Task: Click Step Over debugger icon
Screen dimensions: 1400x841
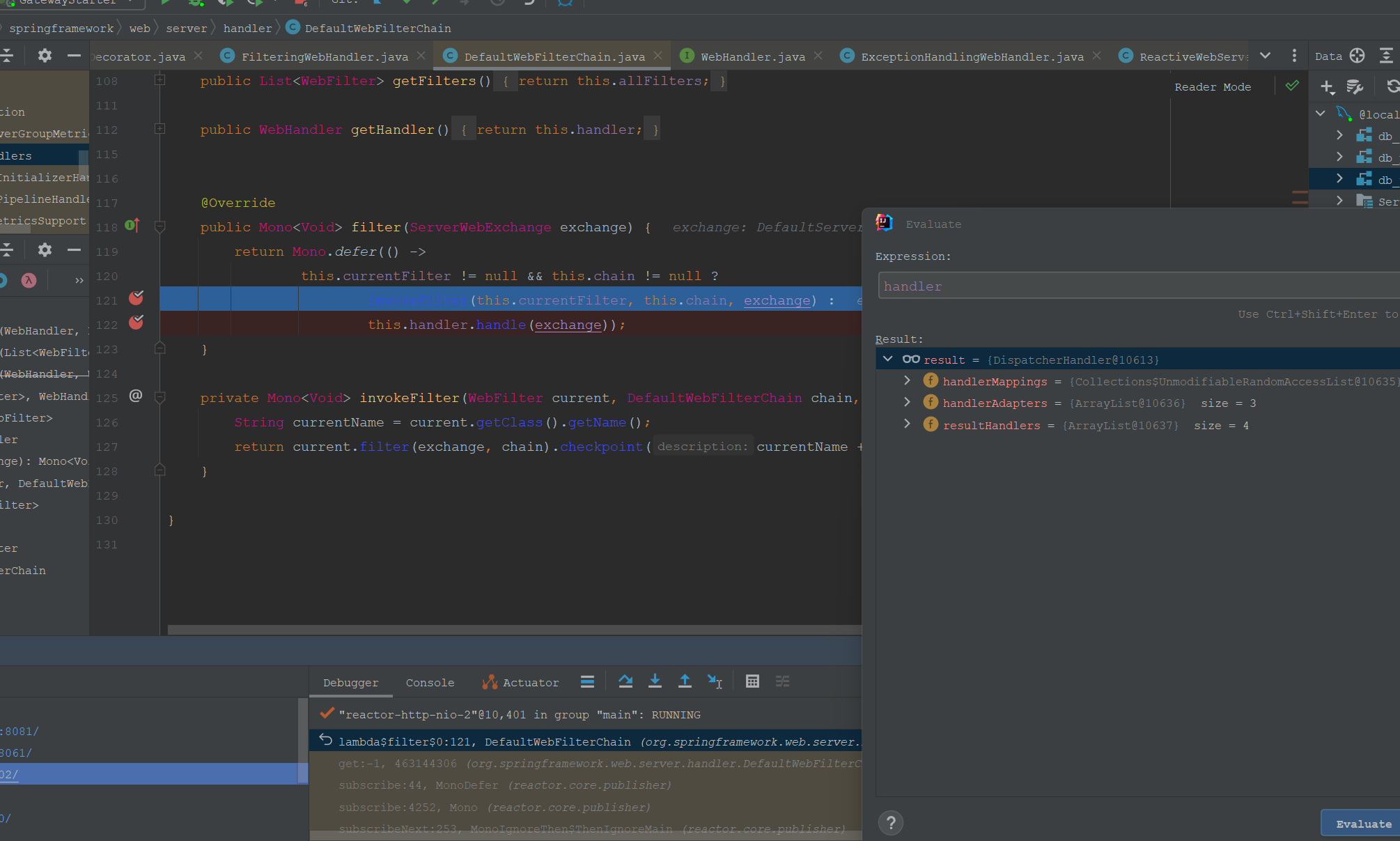Action: [x=625, y=681]
